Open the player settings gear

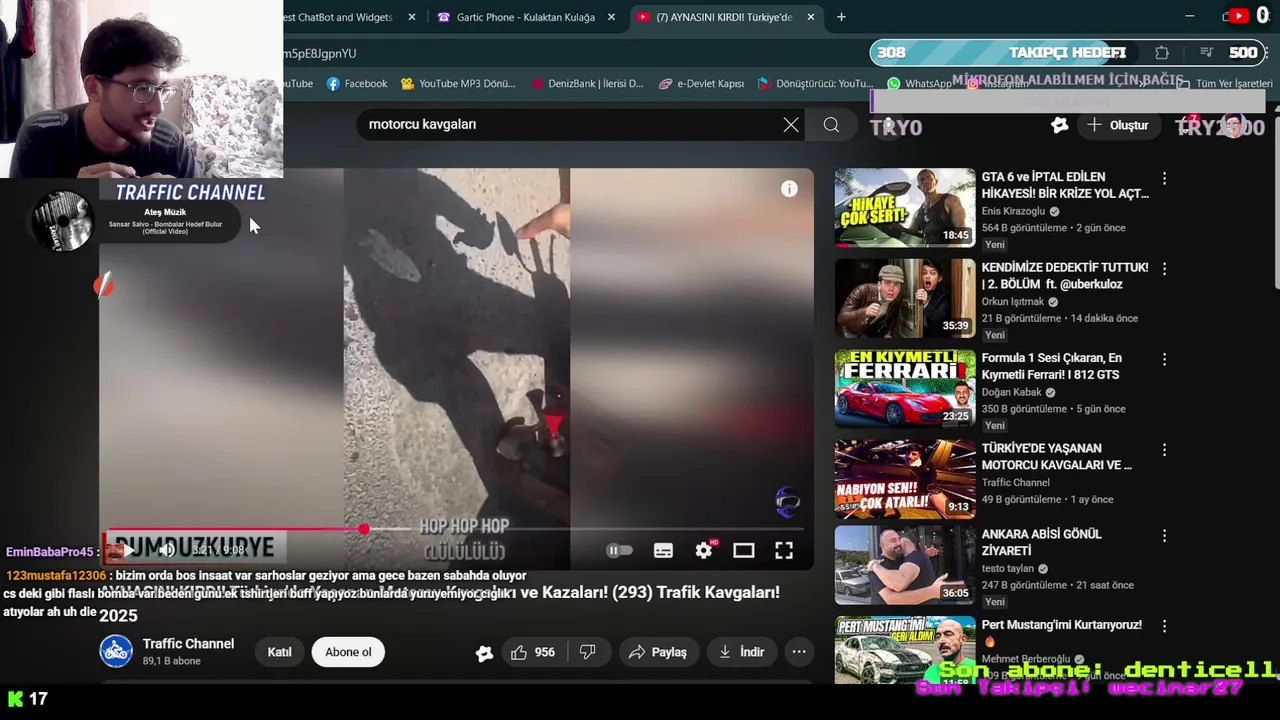point(704,550)
